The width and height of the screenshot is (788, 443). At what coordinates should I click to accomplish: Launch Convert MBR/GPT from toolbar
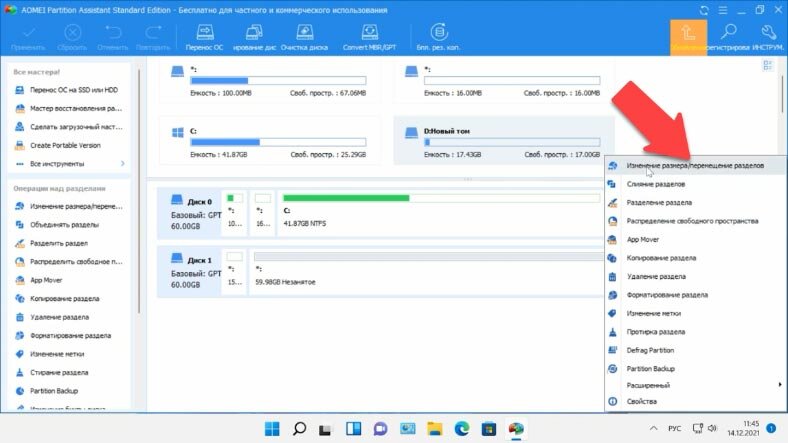click(369, 38)
